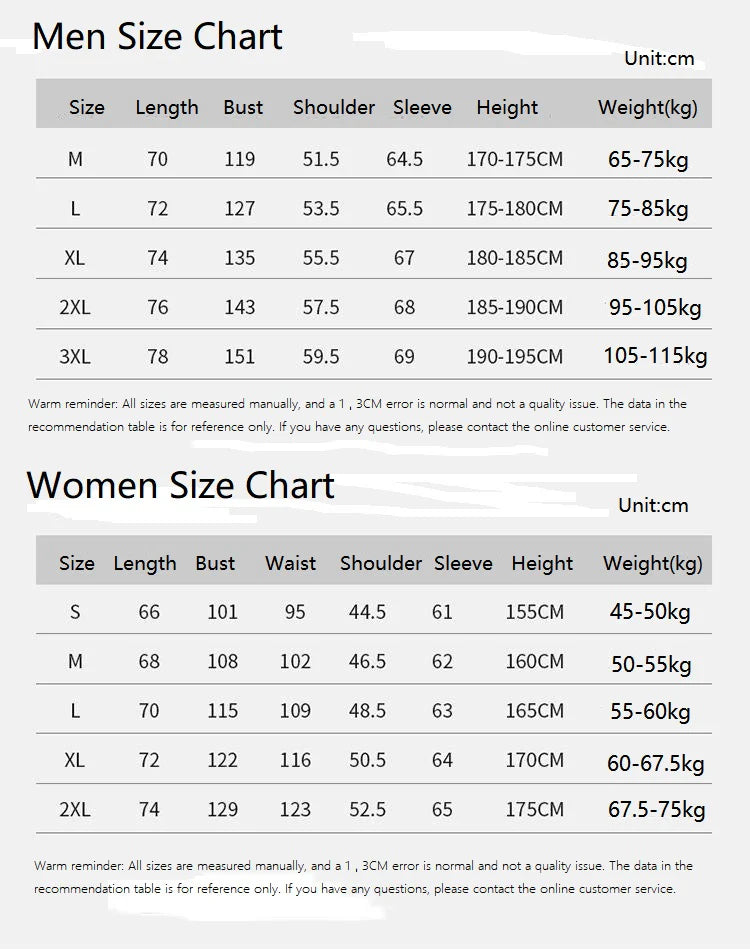The width and height of the screenshot is (750, 949).
Task: Click the men's bust value 143
Action: 240,307
